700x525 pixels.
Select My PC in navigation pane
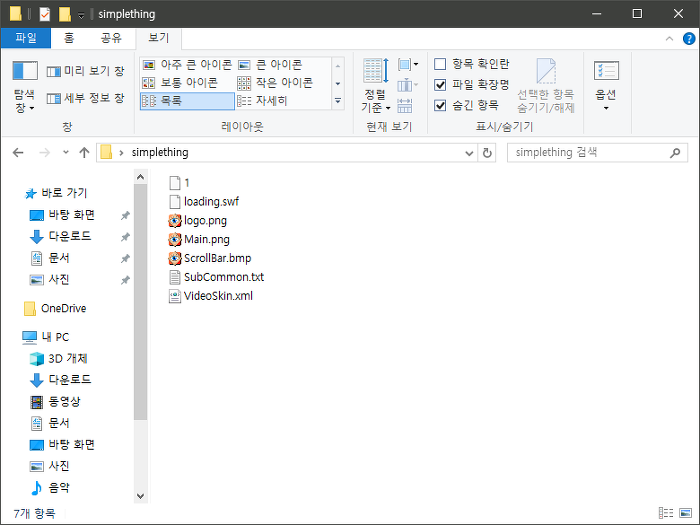point(46,337)
